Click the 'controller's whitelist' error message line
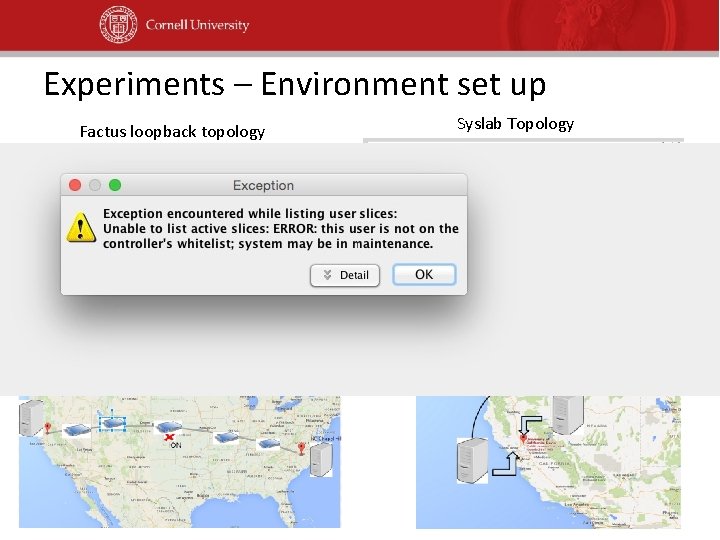The height and width of the screenshot is (540, 720). [268, 243]
